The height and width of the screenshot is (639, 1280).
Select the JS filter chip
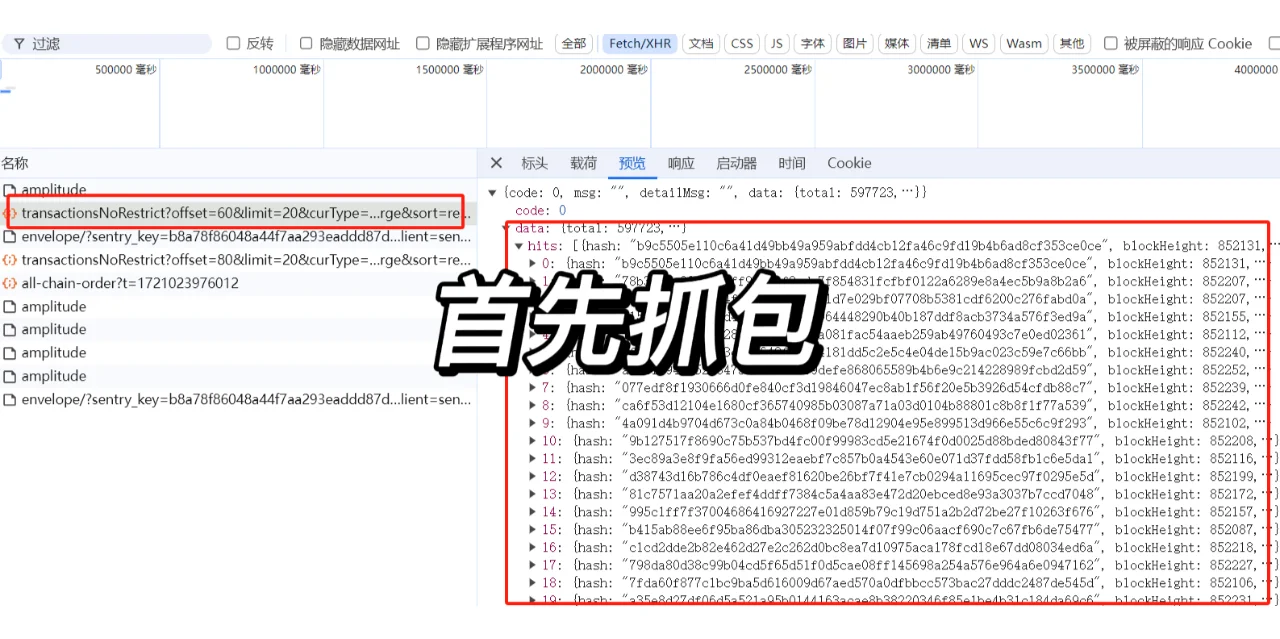tap(776, 42)
